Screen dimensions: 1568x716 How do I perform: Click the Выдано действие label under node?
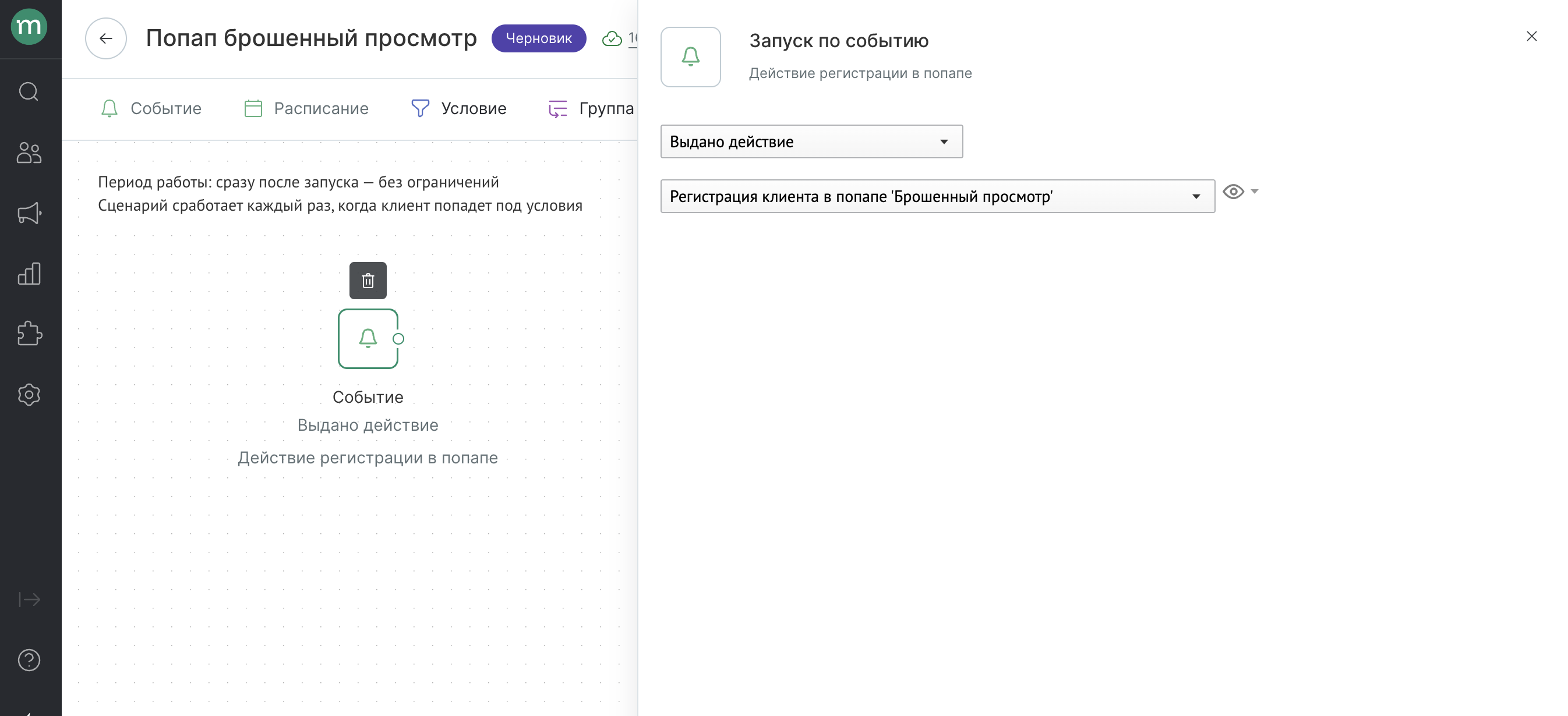point(368,425)
